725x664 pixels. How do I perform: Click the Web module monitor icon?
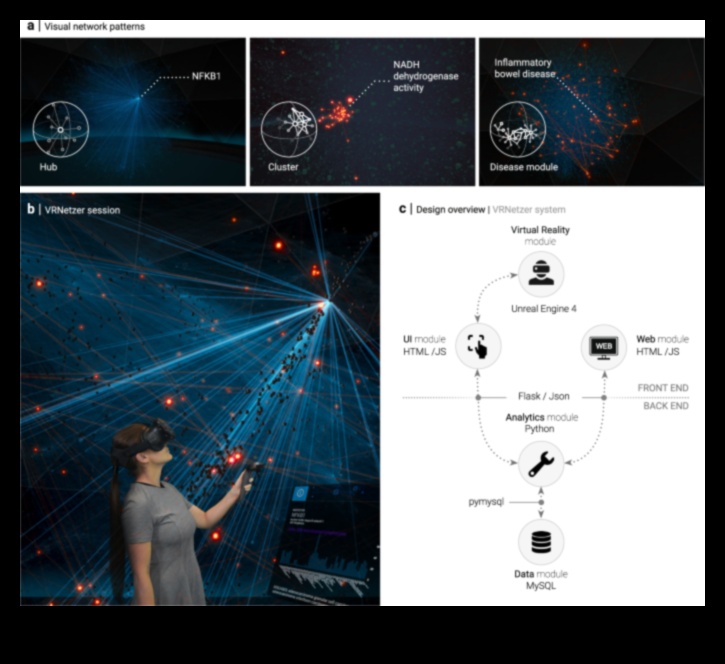(603, 346)
